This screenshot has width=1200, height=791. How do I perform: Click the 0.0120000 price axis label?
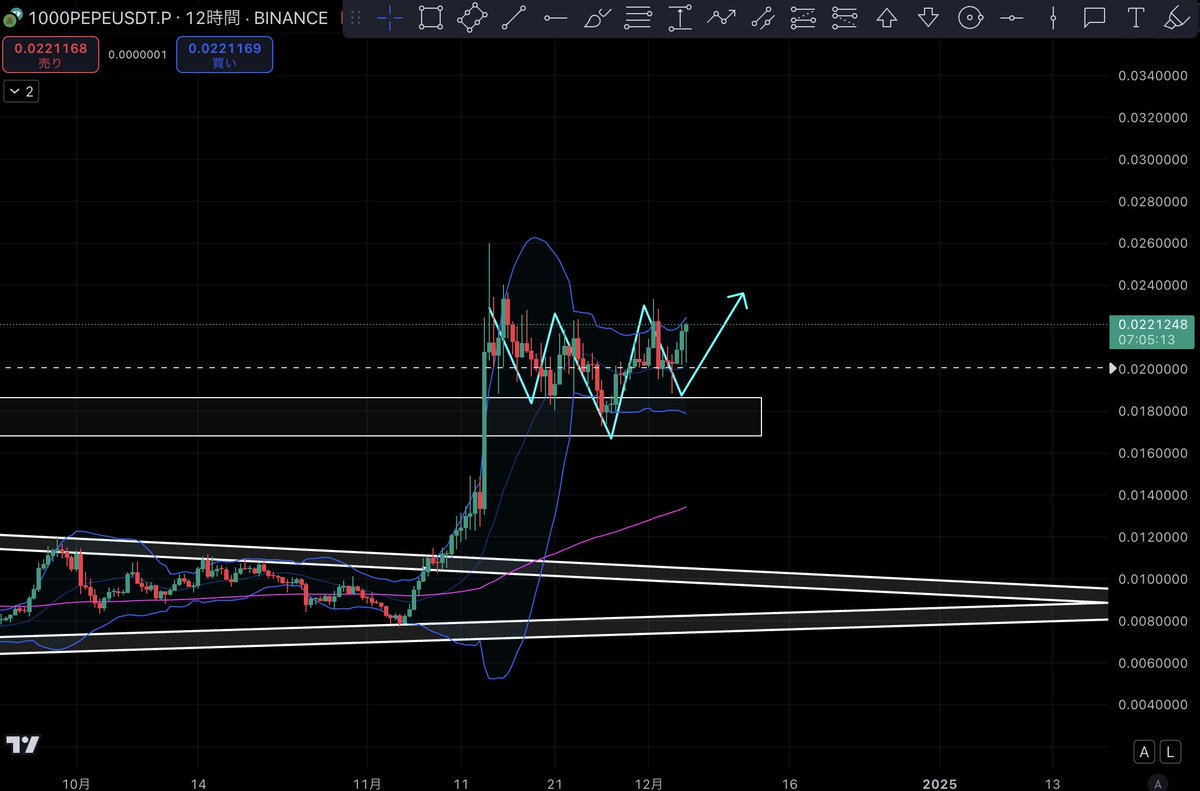(1152, 537)
